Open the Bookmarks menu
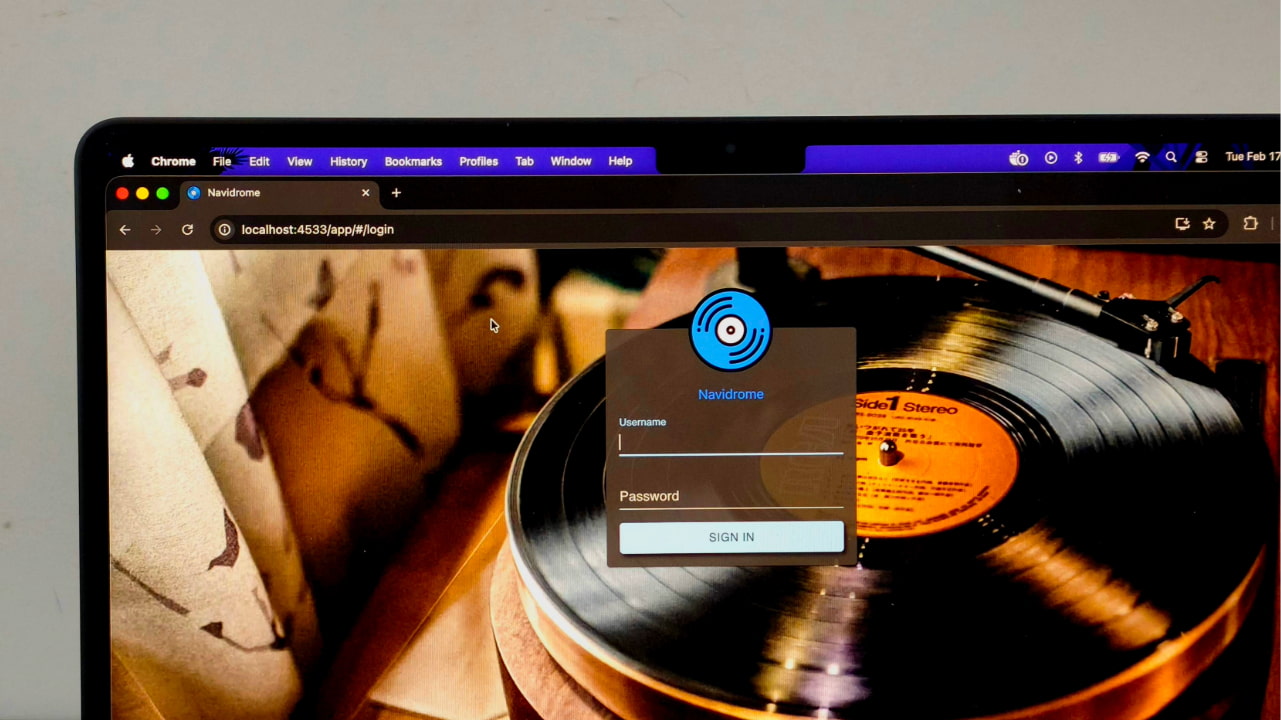The image size is (1281, 720). 413,161
